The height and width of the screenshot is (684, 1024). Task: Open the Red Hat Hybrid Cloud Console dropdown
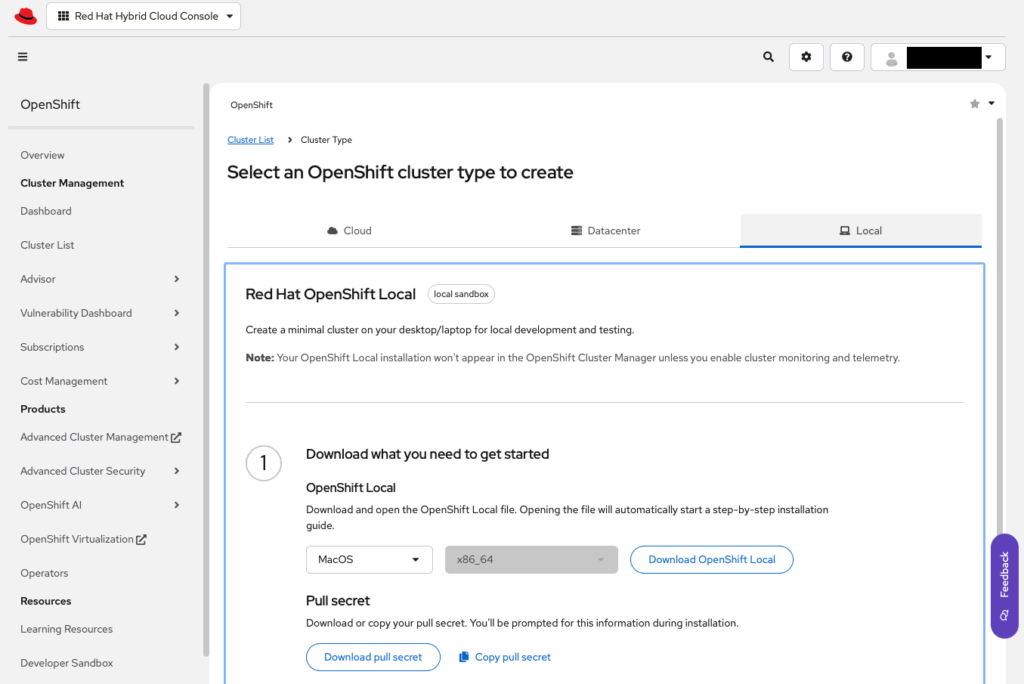[144, 16]
